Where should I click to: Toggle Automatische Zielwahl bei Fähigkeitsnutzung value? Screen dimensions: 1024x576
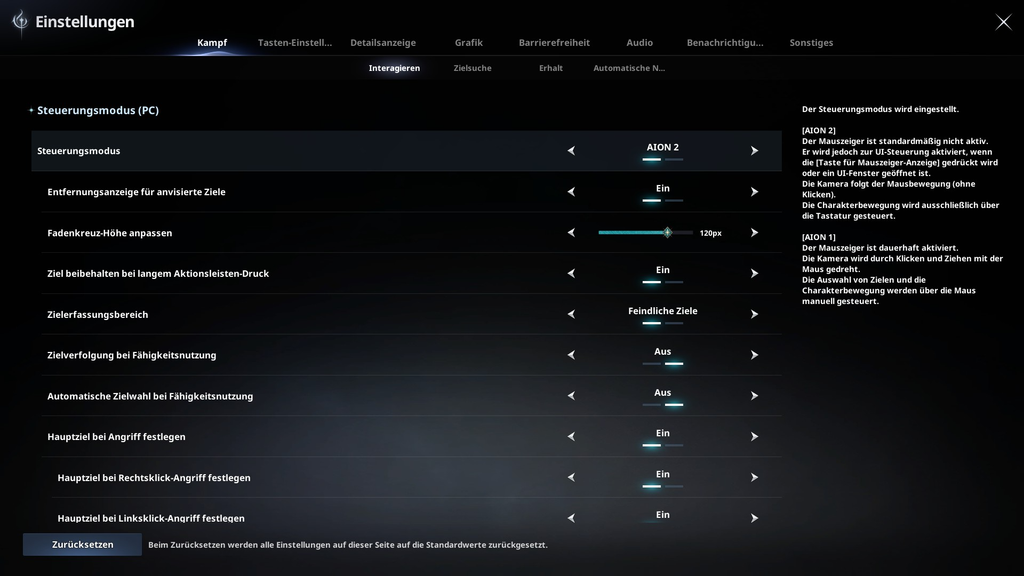click(662, 396)
